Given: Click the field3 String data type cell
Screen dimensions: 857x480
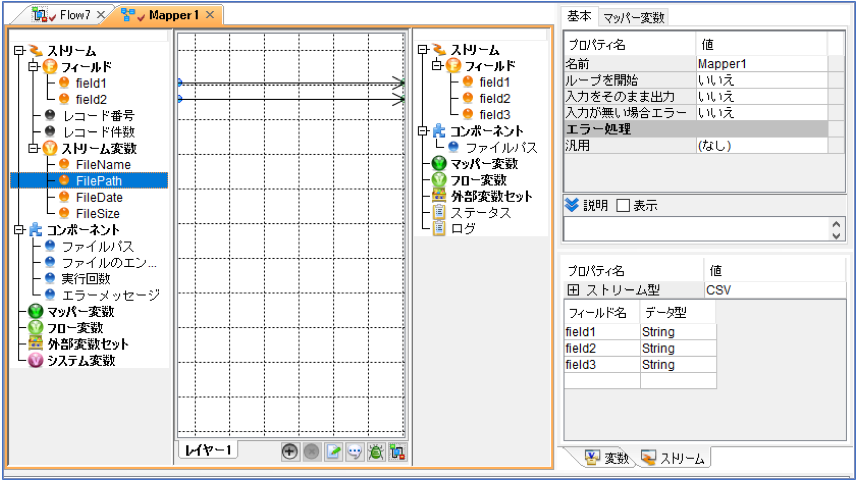Looking at the screenshot, I should click(x=678, y=365).
